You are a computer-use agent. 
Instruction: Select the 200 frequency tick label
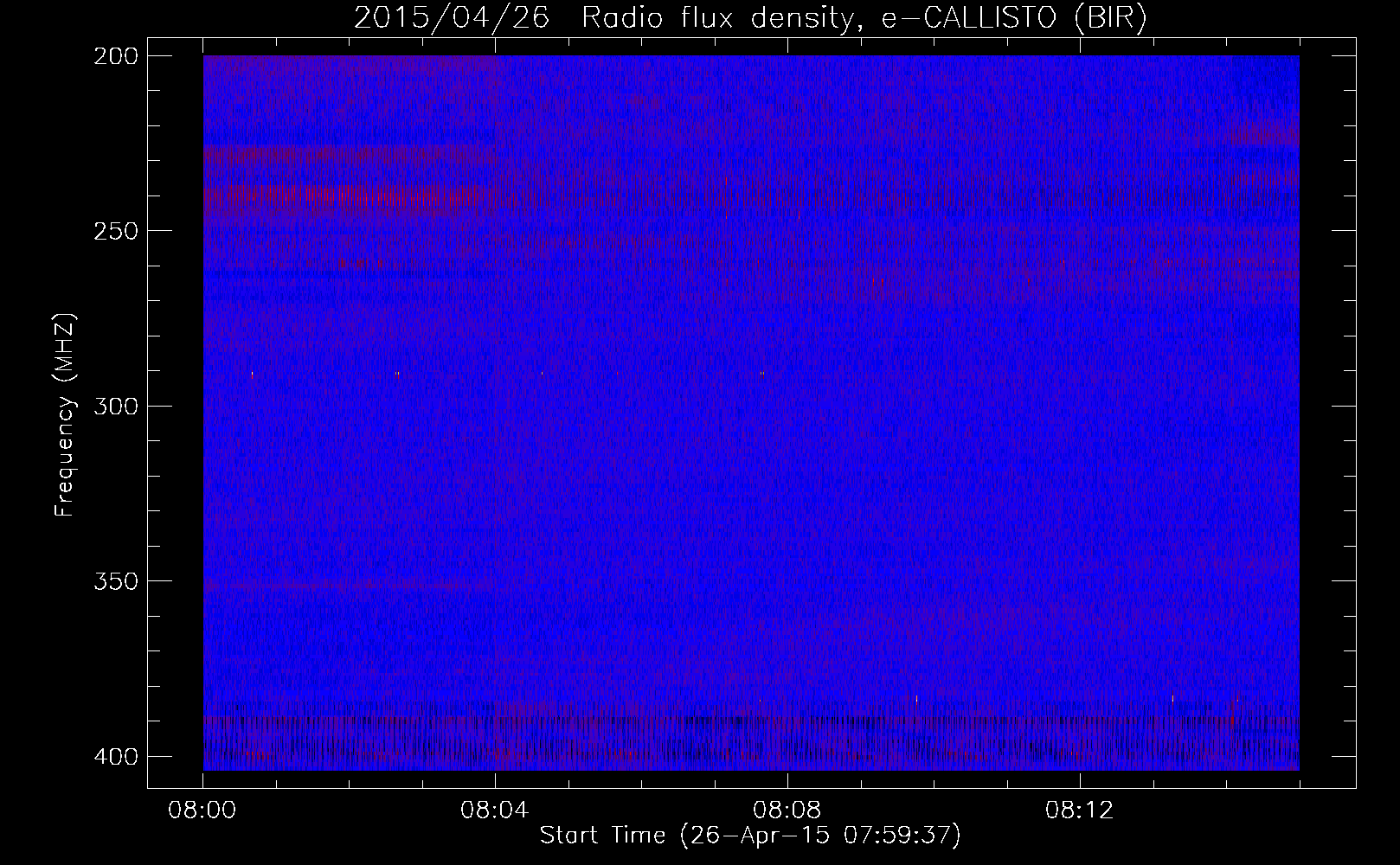pyautogui.click(x=114, y=55)
